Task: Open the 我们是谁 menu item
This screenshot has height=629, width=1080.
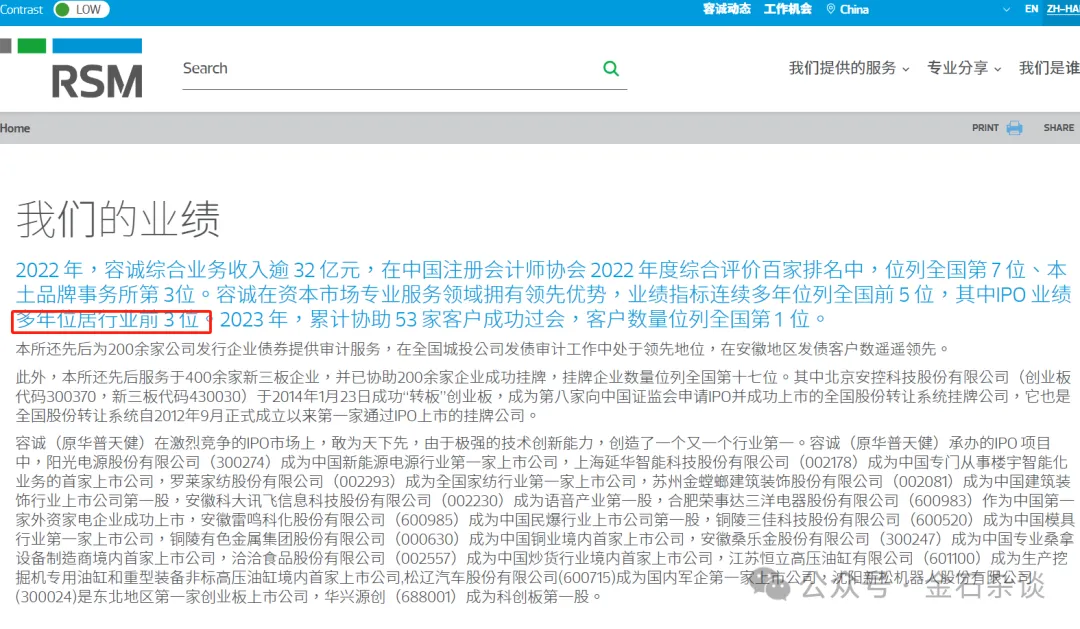Action: [1049, 68]
